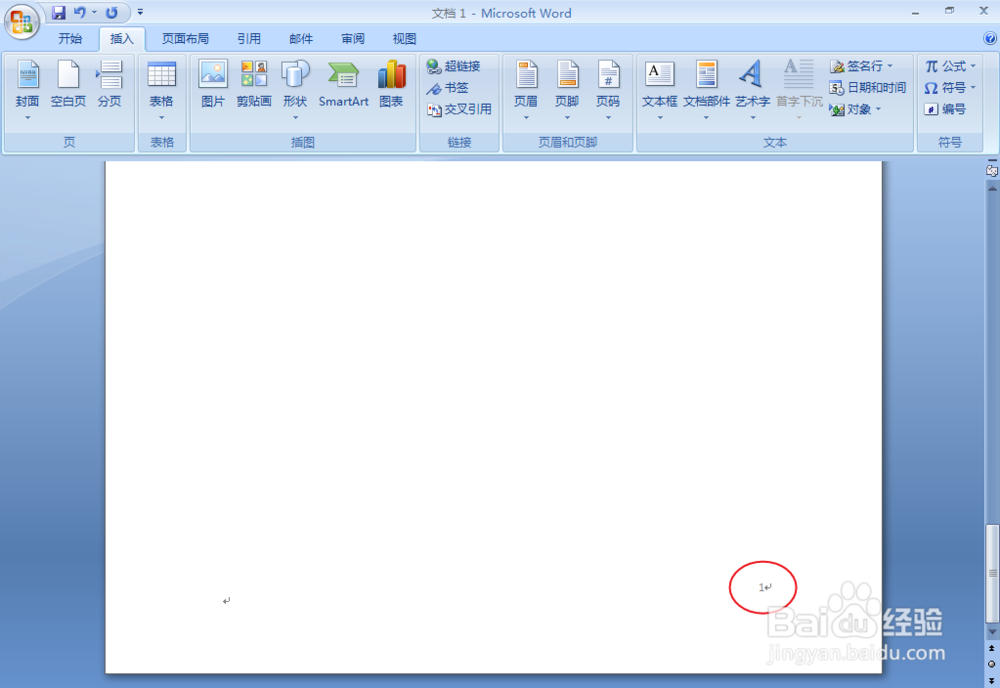The image size is (1000, 688).
Task: Redo the last action
Action: [x=112, y=12]
